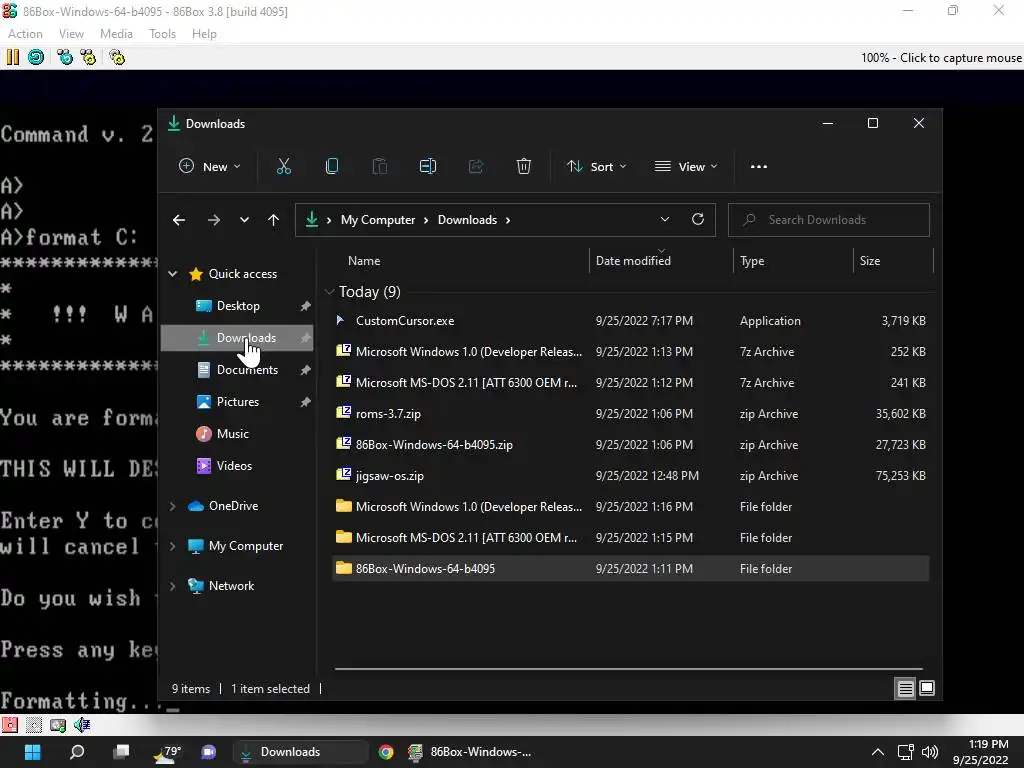Image resolution: width=1024 pixels, height=768 pixels.
Task: Open 86Box Action menu
Action: click(x=25, y=34)
